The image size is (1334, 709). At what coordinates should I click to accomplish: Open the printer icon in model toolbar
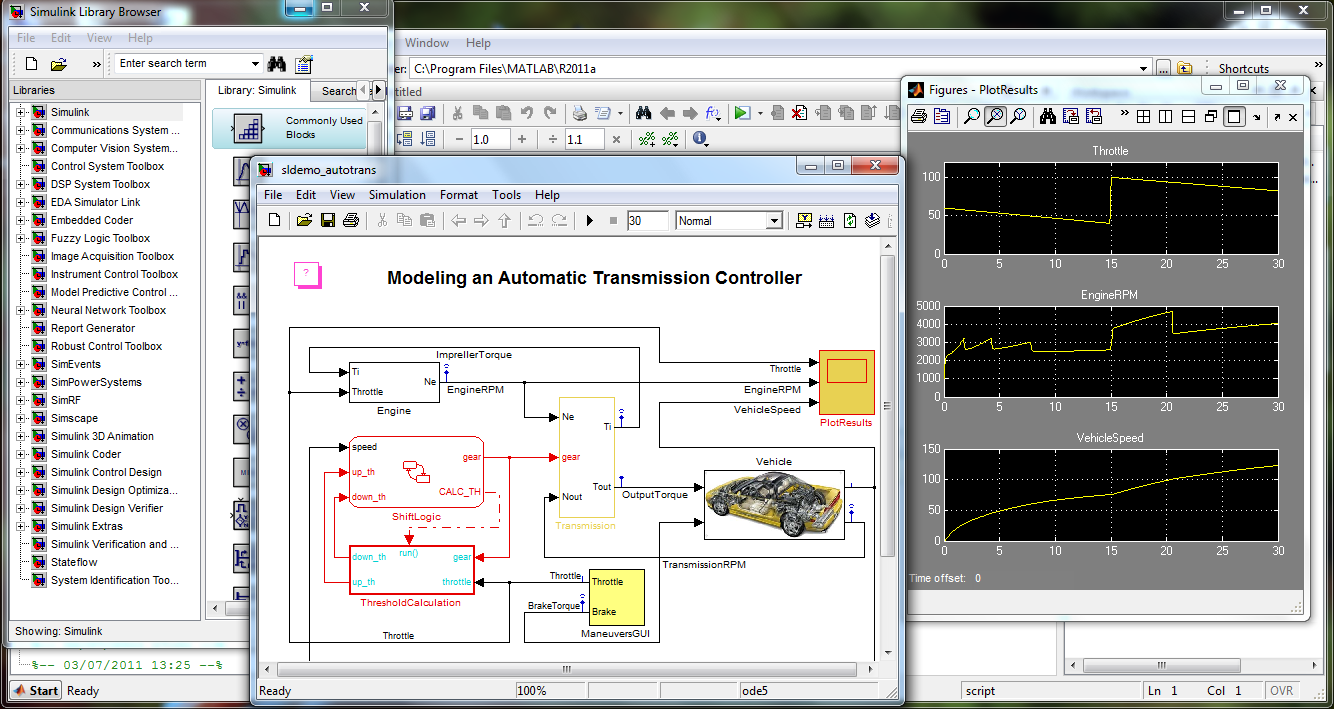coord(350,219)
